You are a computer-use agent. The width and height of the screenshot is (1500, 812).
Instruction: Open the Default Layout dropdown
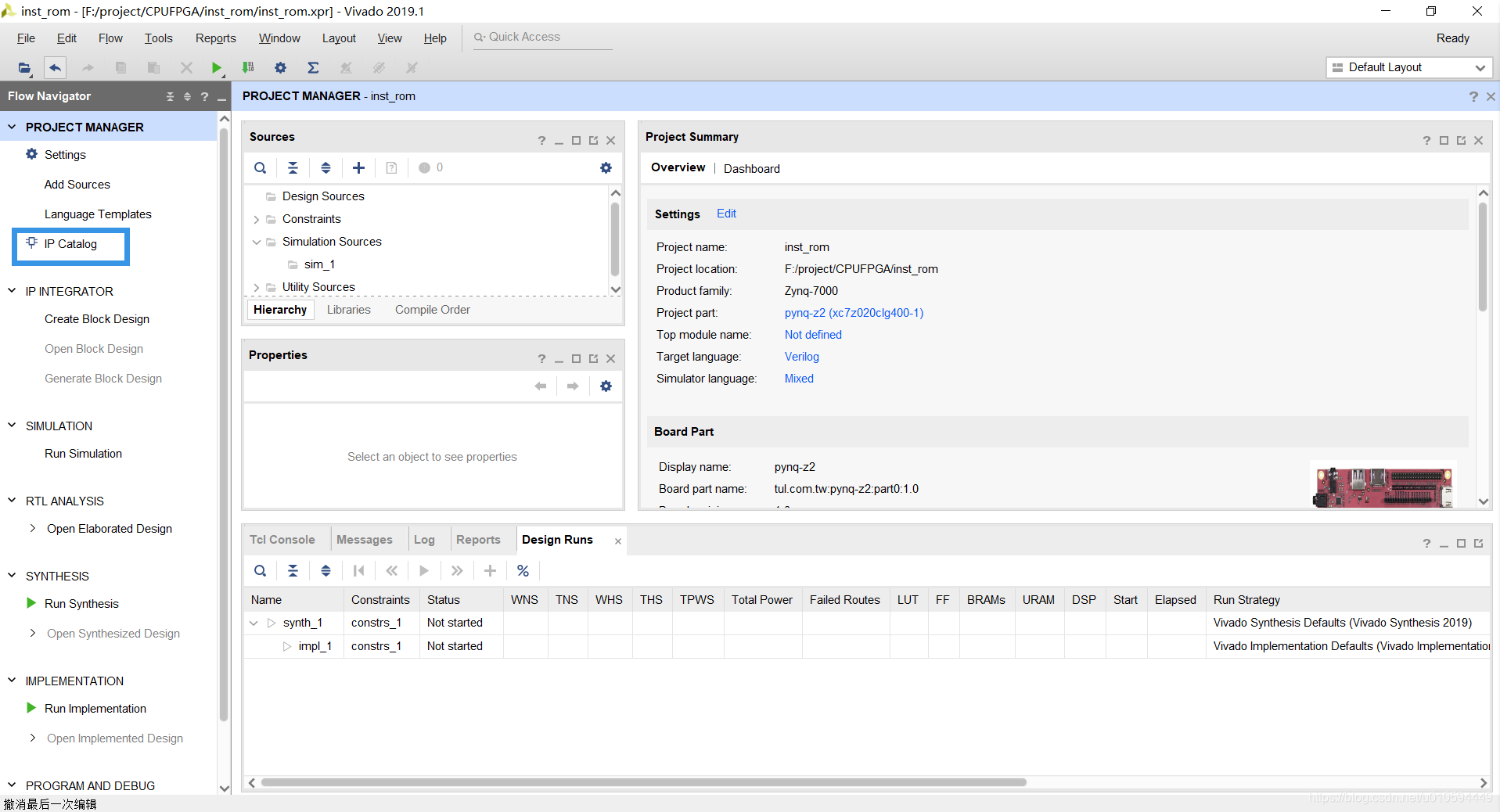tap(1409, 67)
